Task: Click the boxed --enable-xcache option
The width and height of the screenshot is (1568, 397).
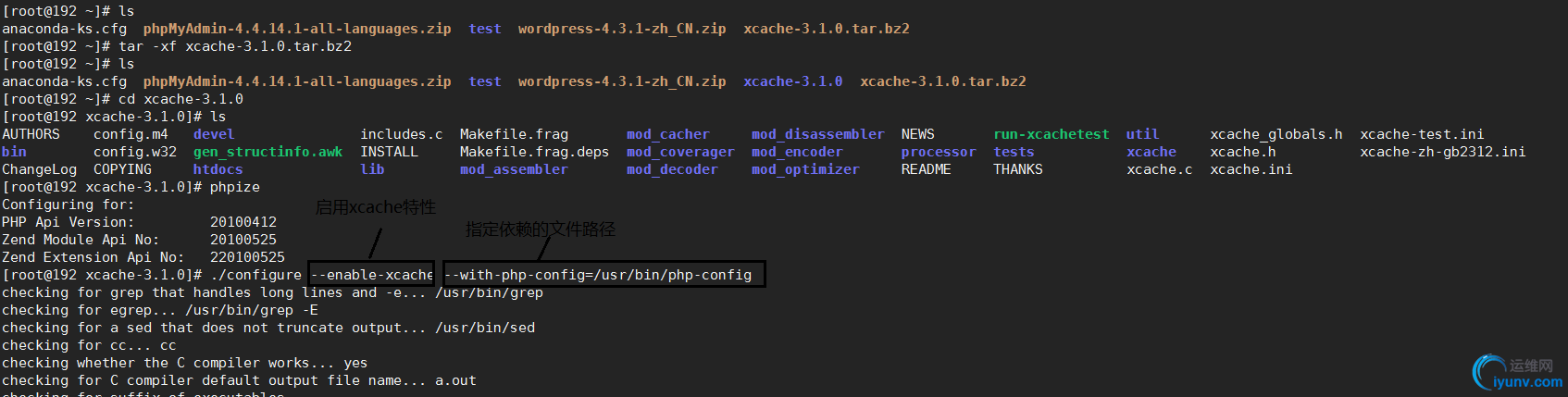Action: pos(371,275)
